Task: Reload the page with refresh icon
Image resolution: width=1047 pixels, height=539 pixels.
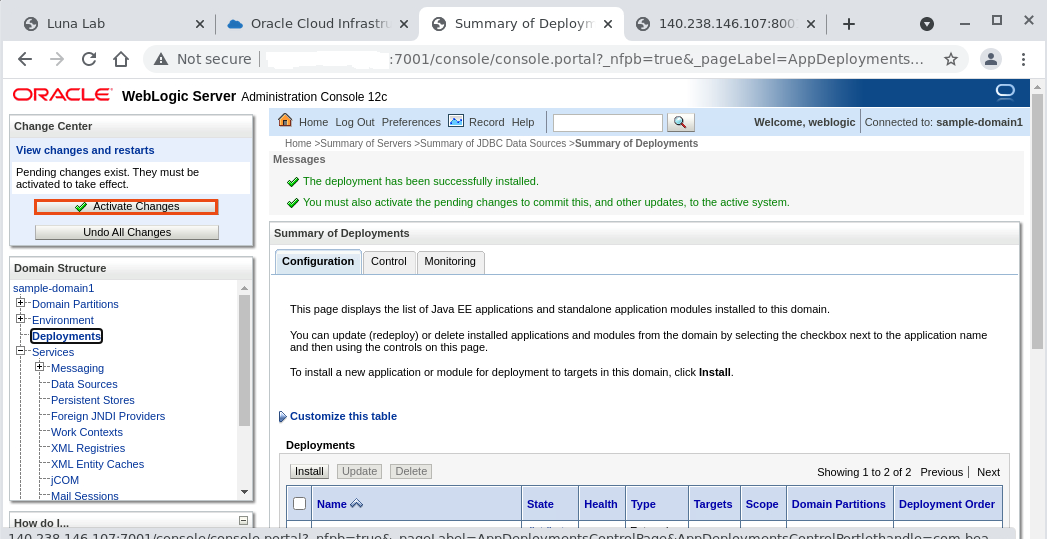Action: click(89, 59)
